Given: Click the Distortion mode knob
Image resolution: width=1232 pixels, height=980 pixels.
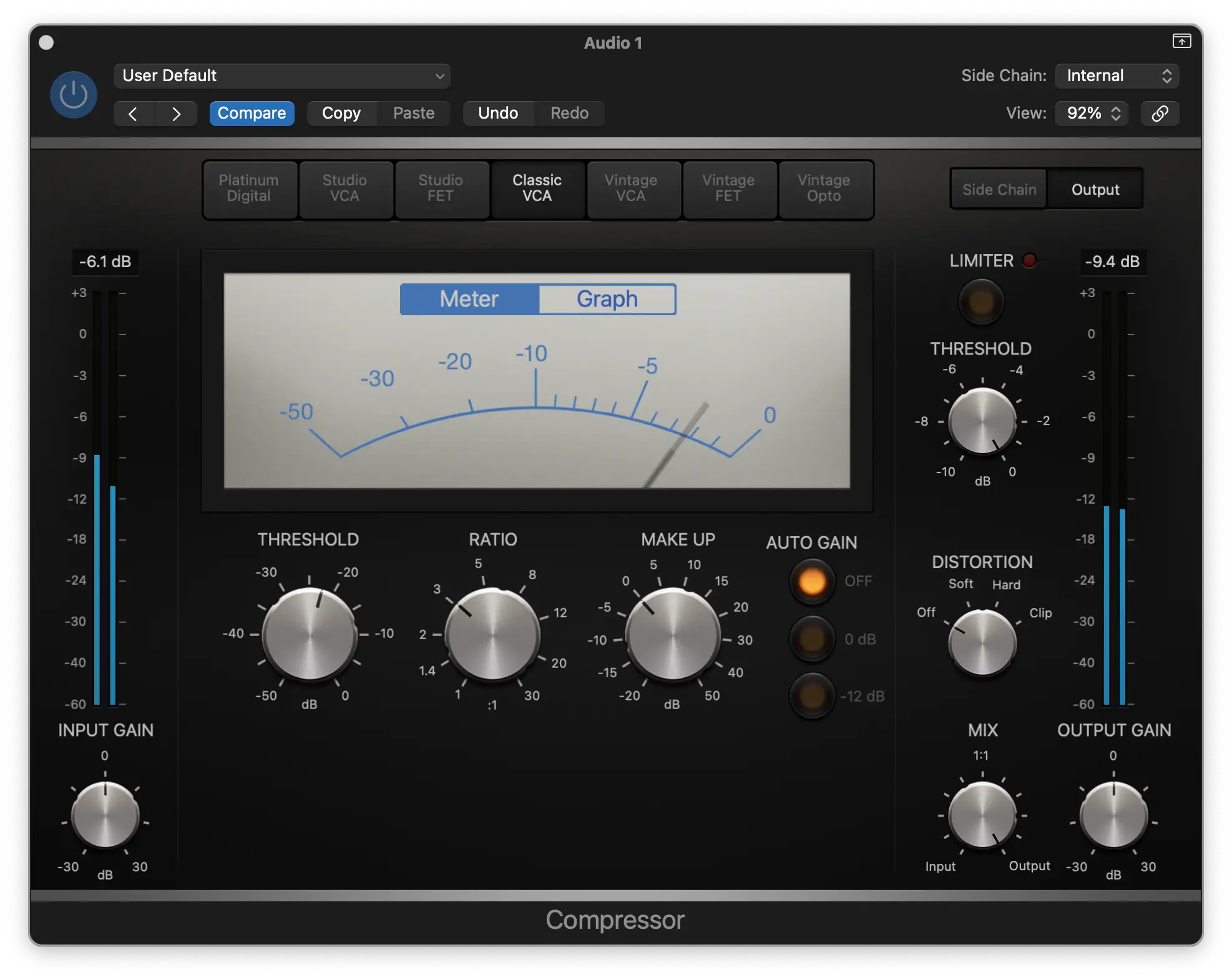Looking at the screenshot, I should (x=982, y=643).
